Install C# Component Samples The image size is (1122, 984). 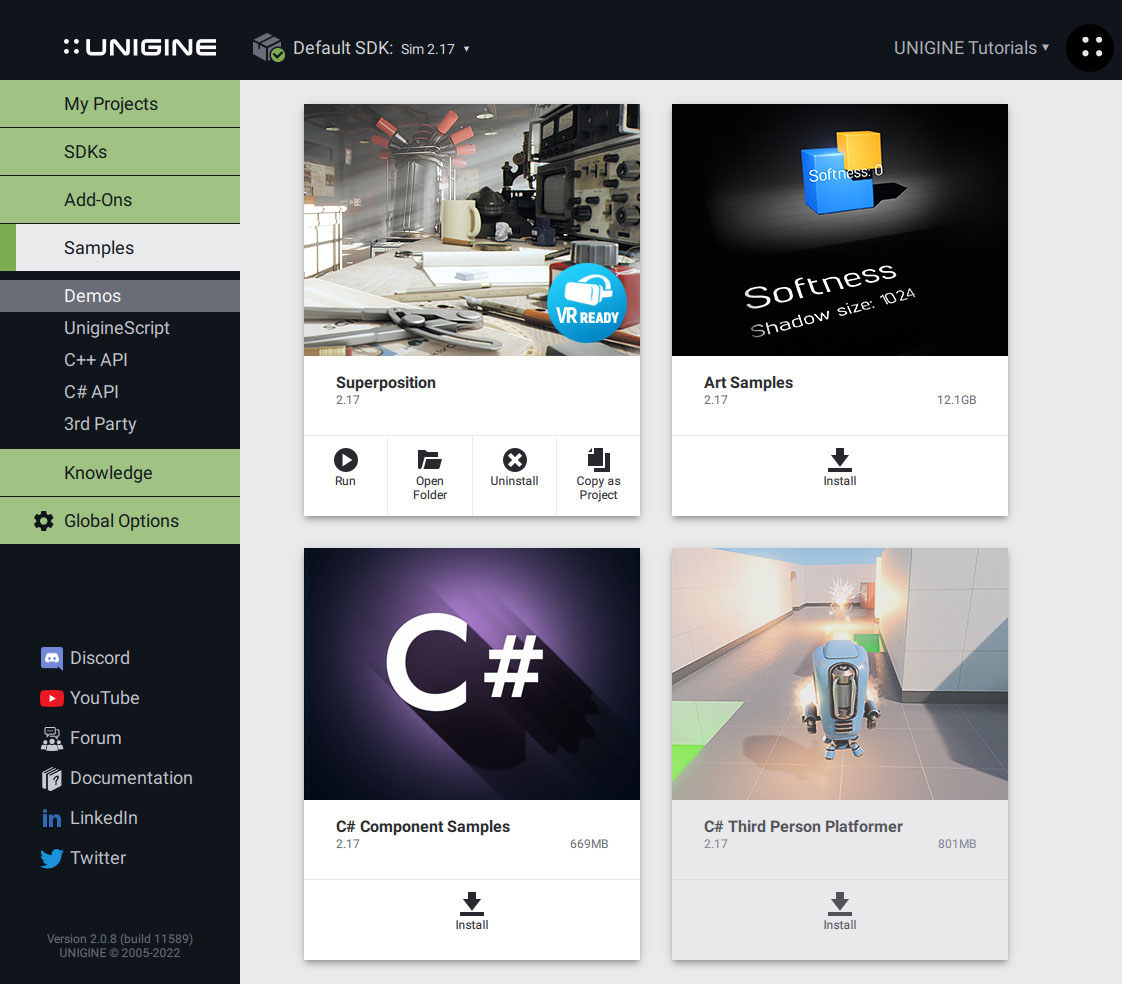[471, 912]
